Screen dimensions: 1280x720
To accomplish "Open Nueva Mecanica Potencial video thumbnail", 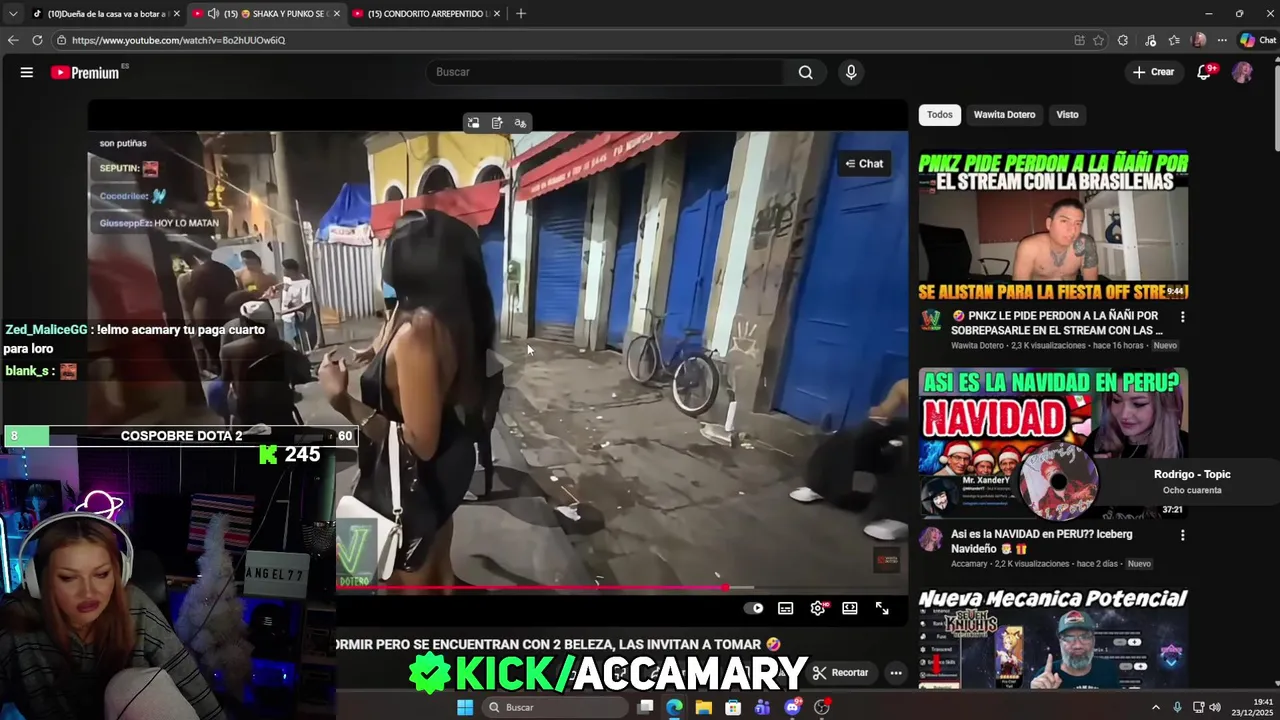I will coord(1053,638).
